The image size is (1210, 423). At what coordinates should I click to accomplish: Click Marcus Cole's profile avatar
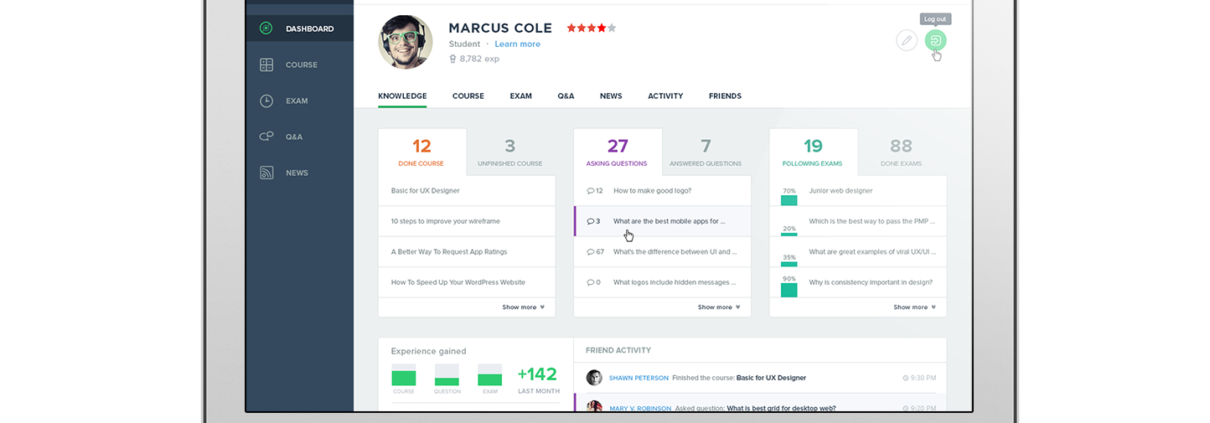[405, 42]
